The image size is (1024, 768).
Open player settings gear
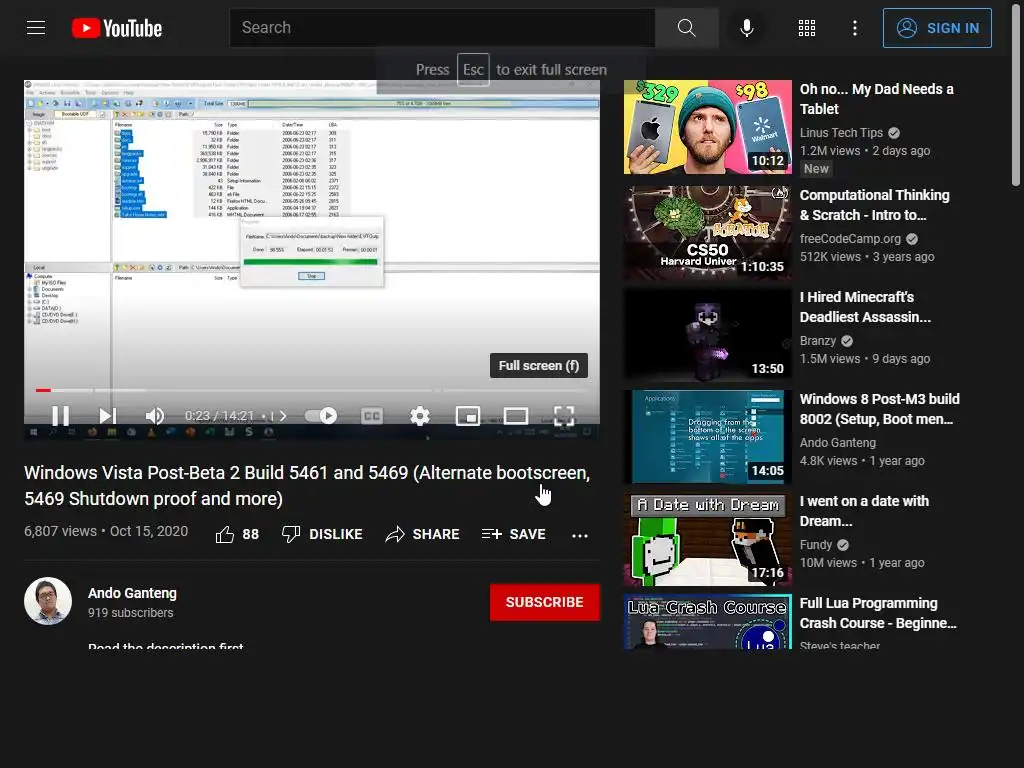419,416
